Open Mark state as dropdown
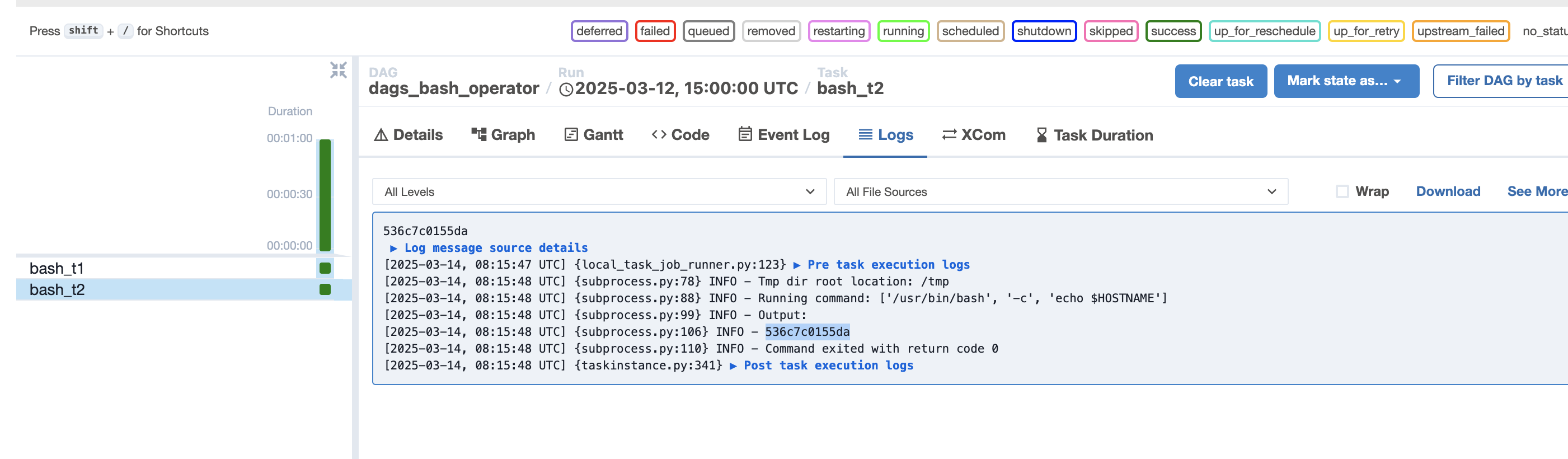The height and width of the screenshot is (459, 1568). pos(1346,81)
